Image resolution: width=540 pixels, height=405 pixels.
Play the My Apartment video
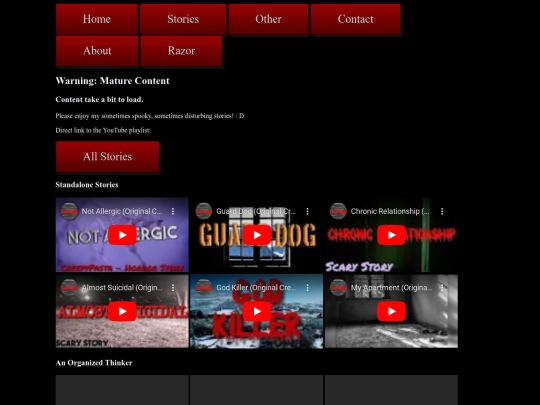pos(391,311)
